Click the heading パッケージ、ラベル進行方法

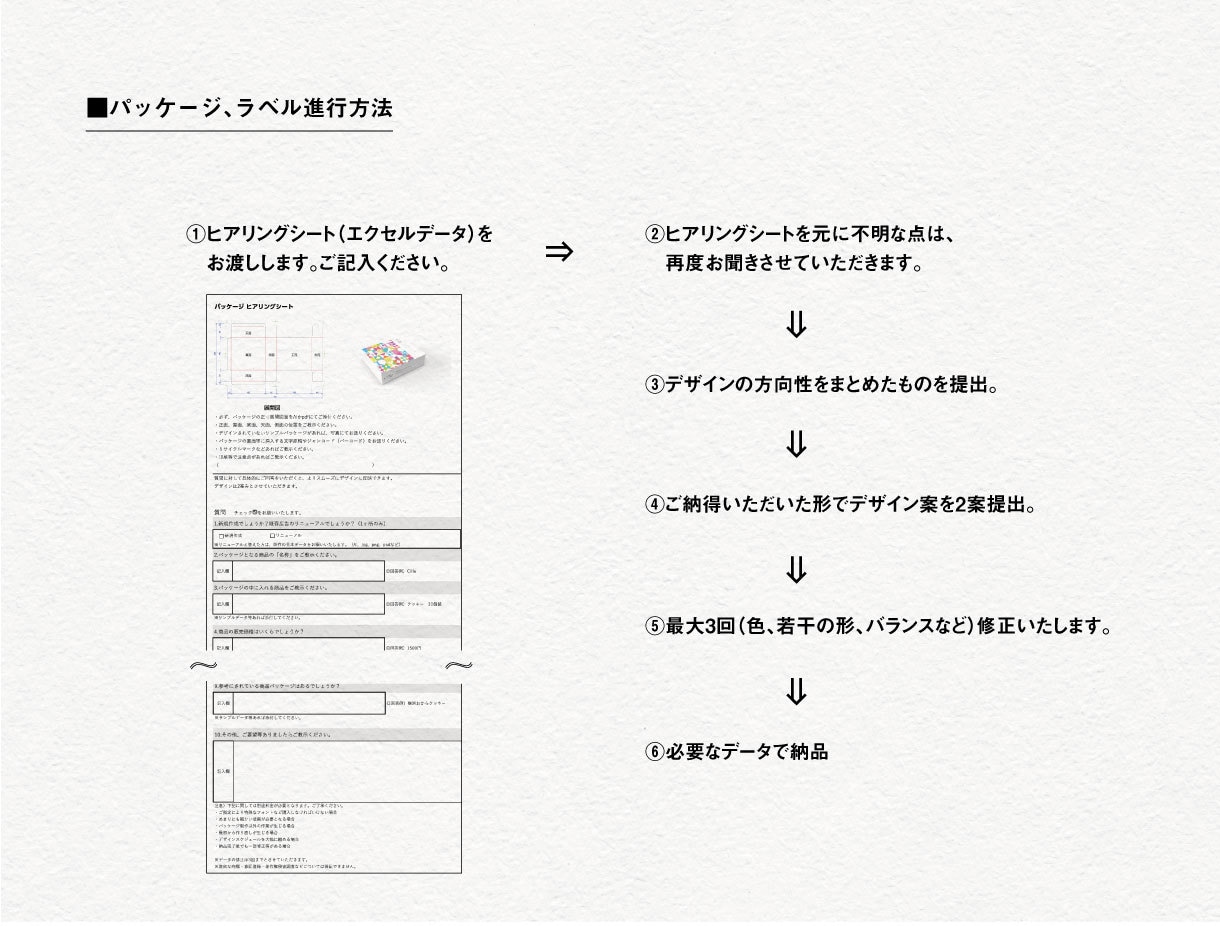coord(240,108)
